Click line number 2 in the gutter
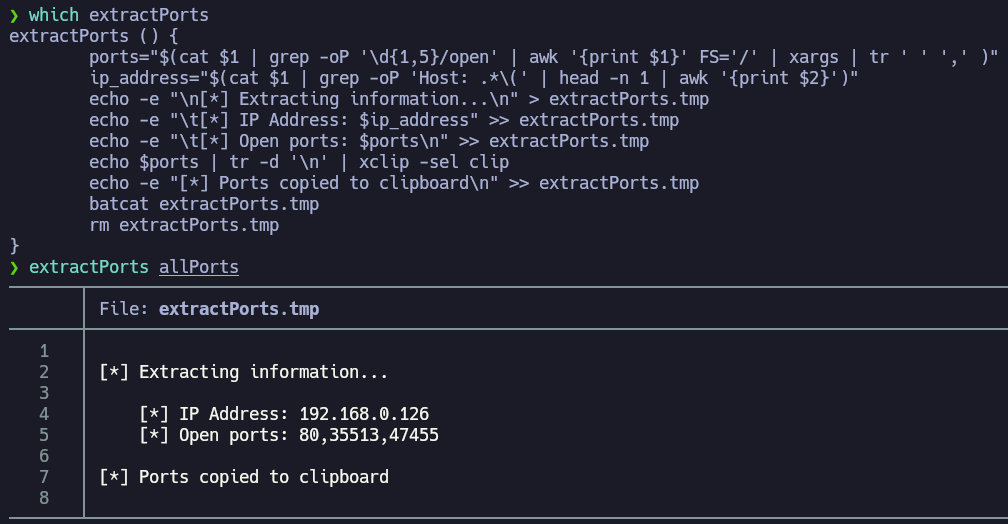The image size is (1008, 524). 44,372
